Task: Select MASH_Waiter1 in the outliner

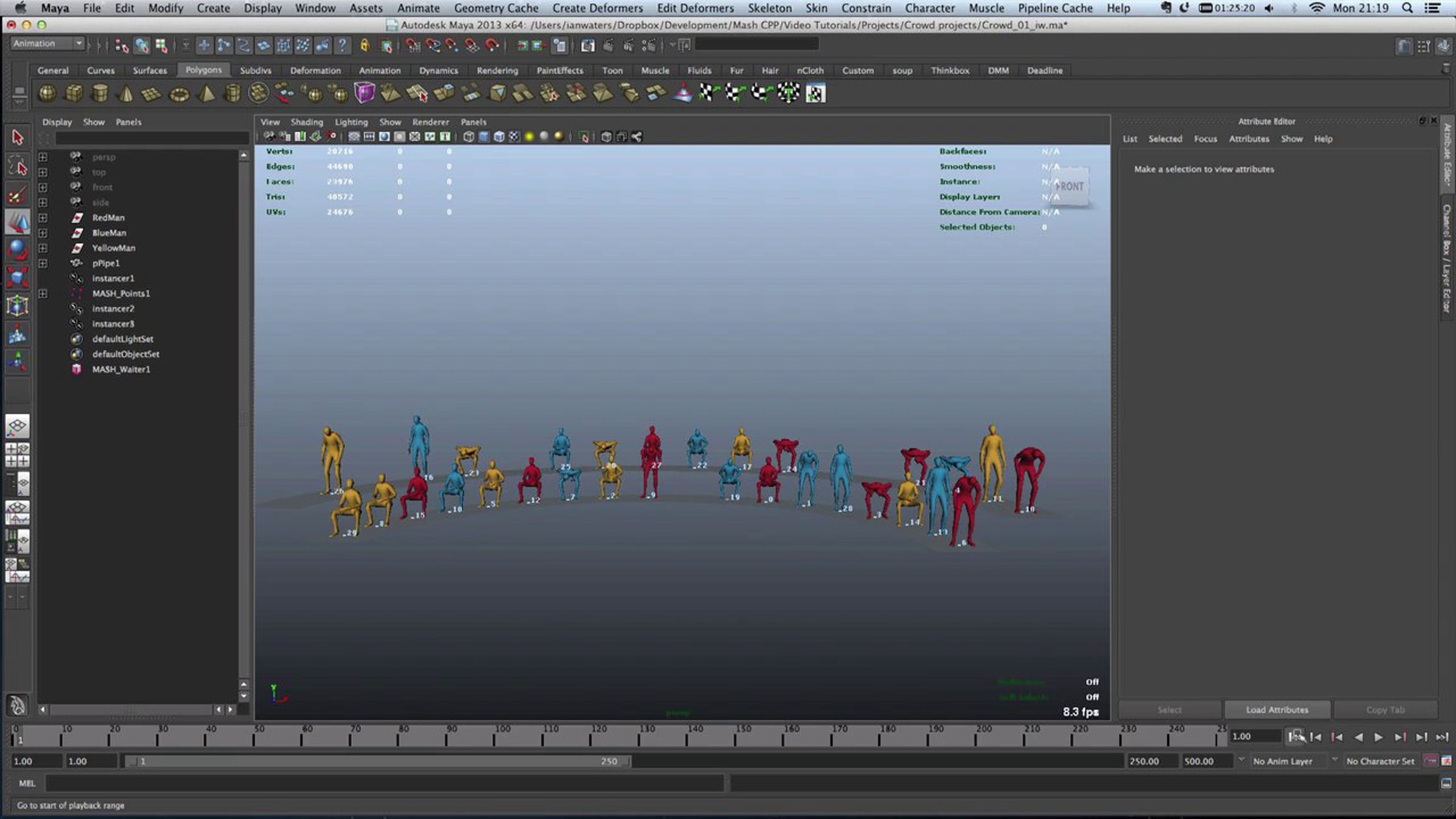Action: tap(121, 369)
